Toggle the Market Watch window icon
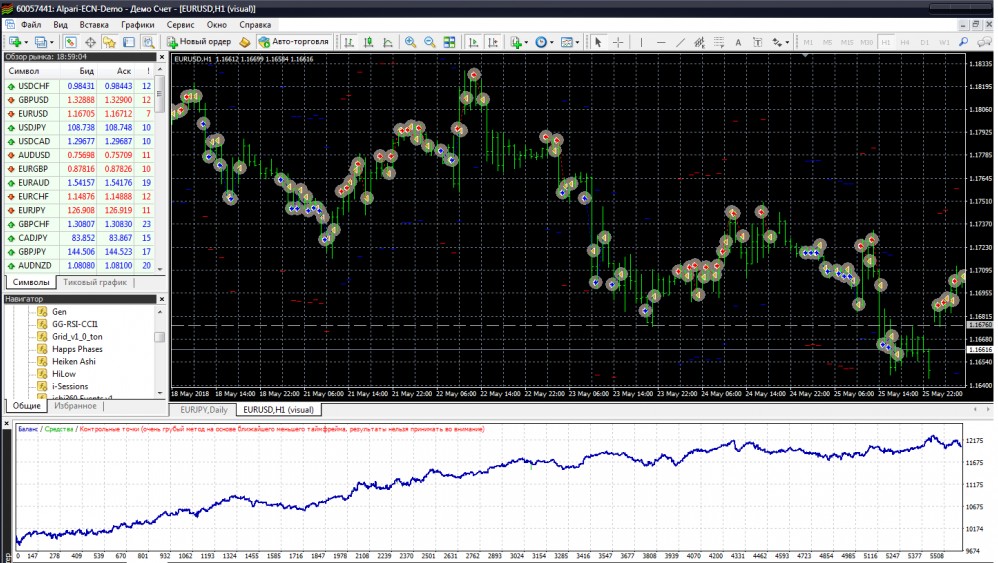 tap(71, 42)
